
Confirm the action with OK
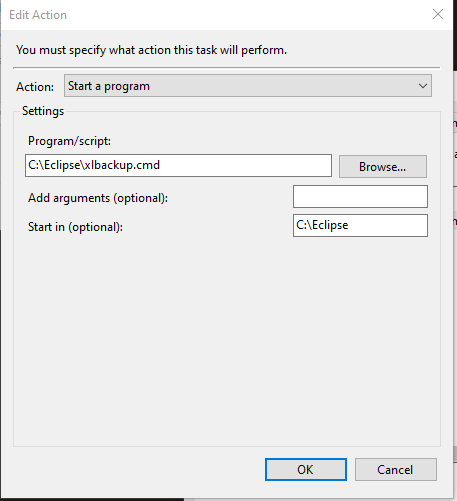306,469
